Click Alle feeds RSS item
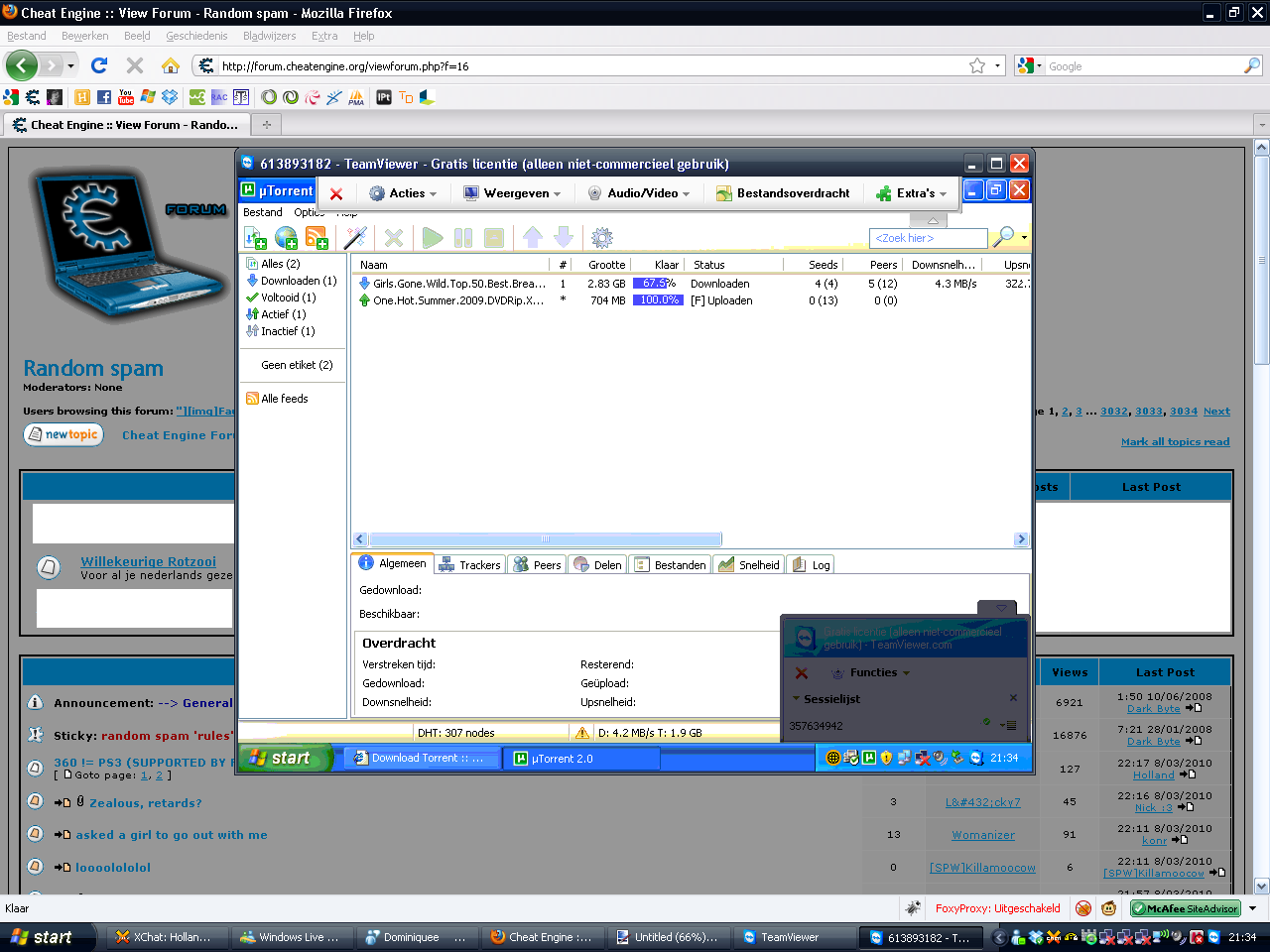The height and width of the screenshot is (952, 1270). point(277,399)
